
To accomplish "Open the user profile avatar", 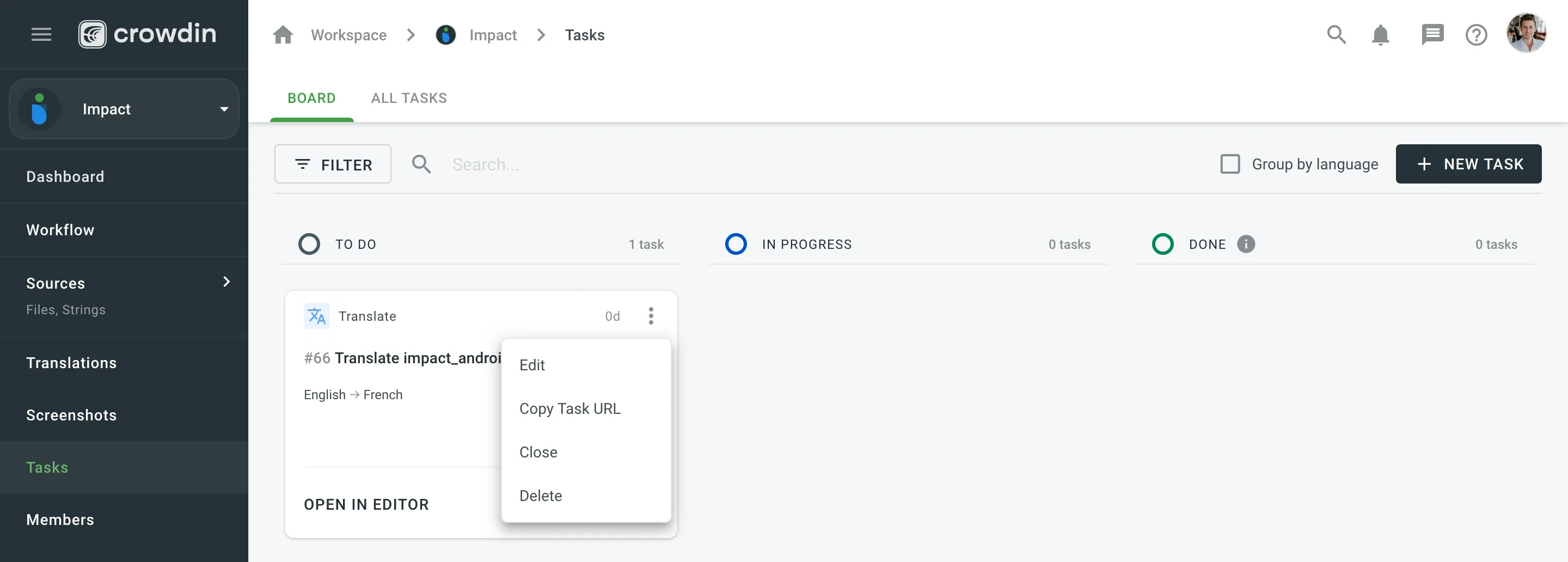I will [1526, 33].
